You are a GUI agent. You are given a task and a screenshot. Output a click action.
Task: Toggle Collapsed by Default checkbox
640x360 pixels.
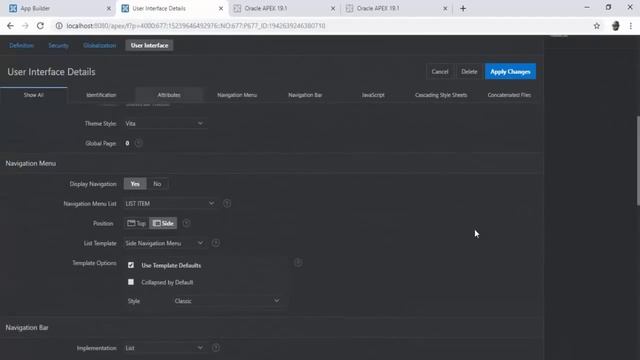tap(131, 282)
